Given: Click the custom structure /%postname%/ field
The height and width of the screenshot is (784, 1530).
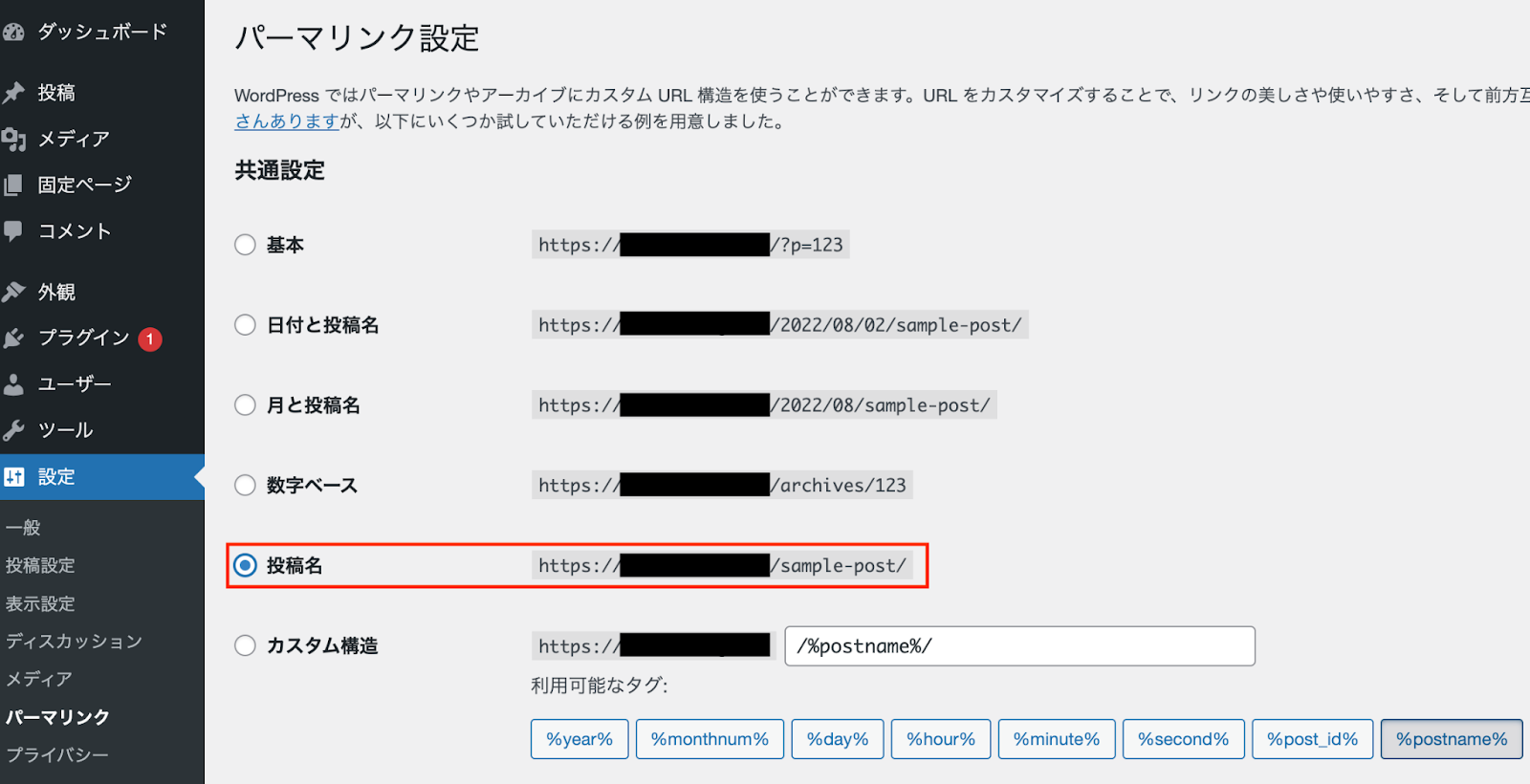Looking at the screenshot, I should click(1019, 646).
